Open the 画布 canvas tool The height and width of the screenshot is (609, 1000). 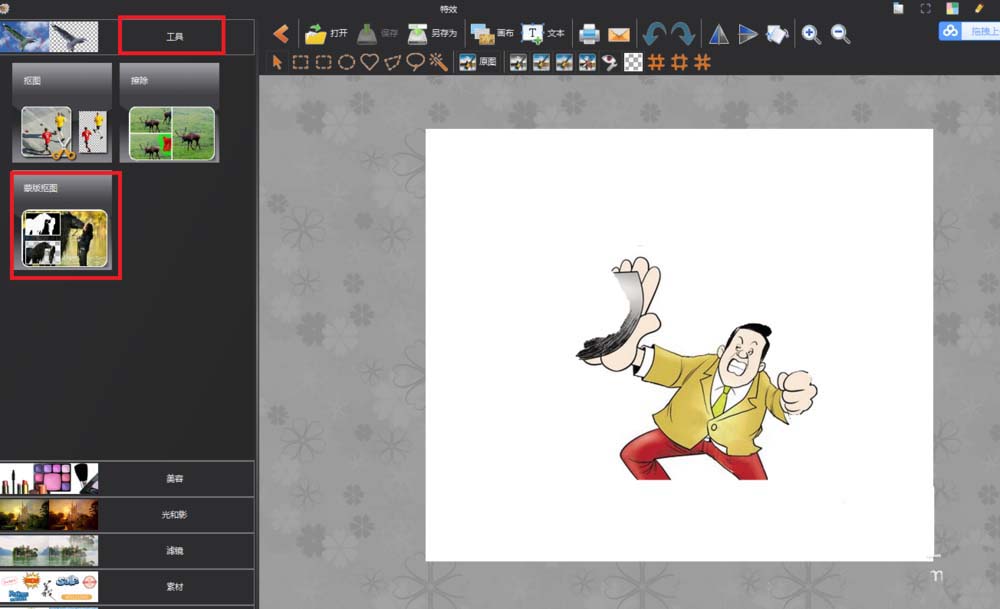coord(492,33)
